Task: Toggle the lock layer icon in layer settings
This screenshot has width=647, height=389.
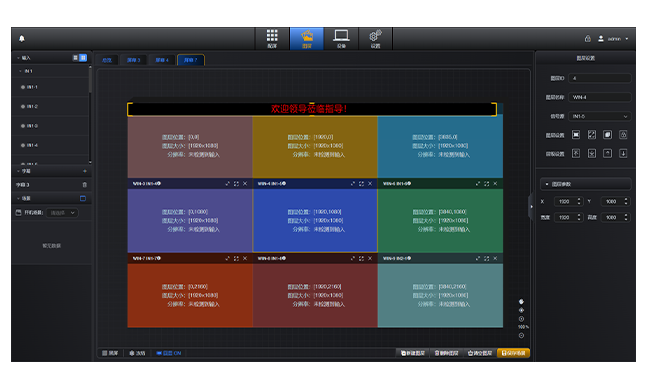Action: point(623,134)
